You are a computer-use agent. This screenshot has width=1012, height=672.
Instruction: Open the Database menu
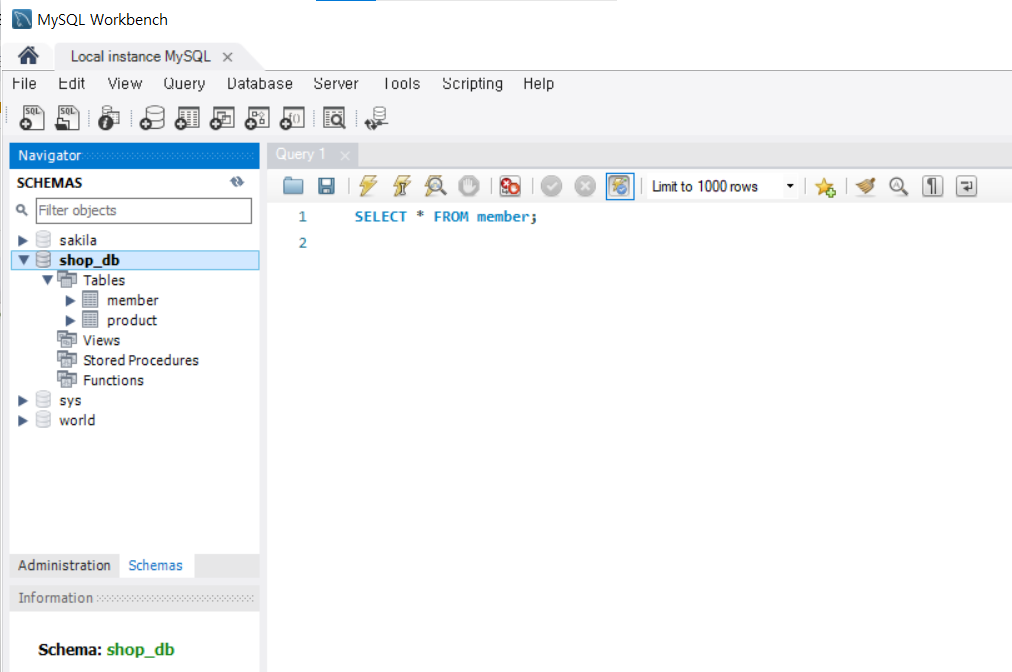pos(259,83)
